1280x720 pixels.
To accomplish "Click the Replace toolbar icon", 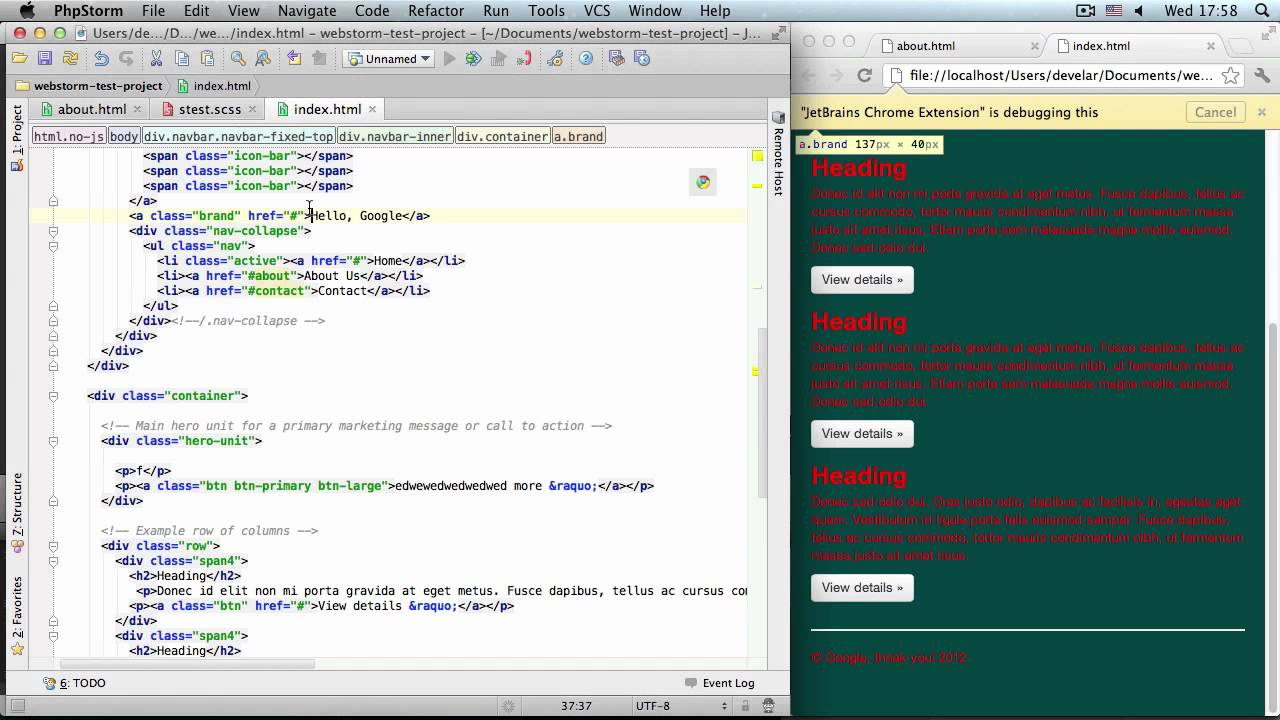I will coord(263,59).
